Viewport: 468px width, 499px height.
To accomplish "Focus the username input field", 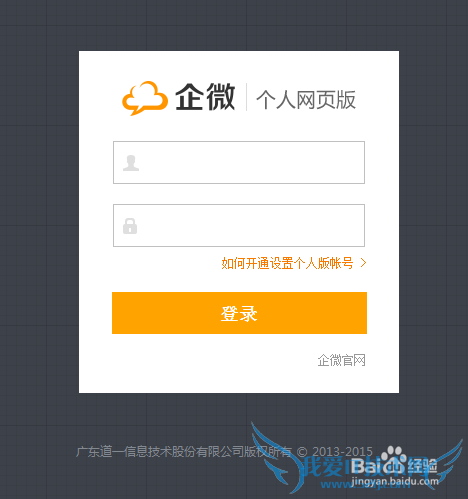I will click(239, 162).
